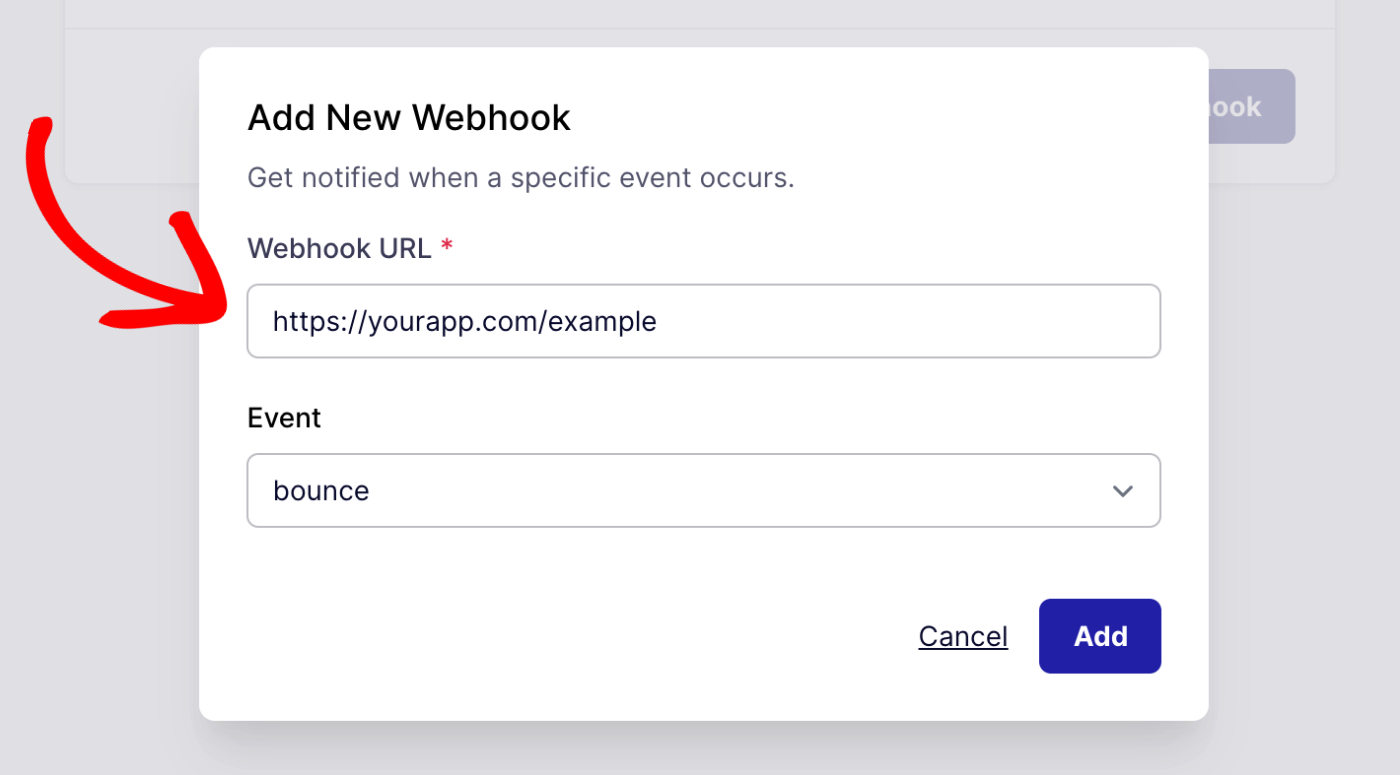Click the Add button to save the webhook
The image size is (1400, 775).
[1099, 635]
